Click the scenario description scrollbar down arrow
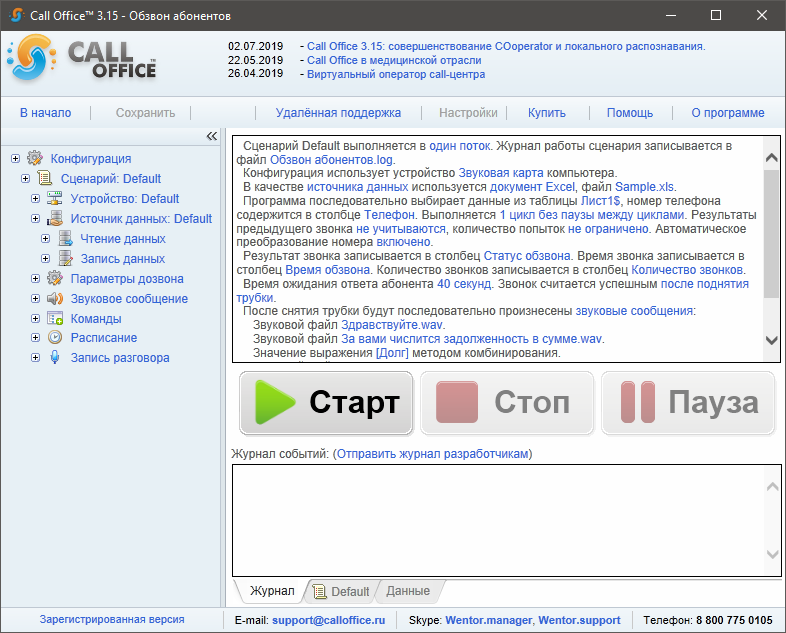Image resolution: width=786 pixels, height=633 pixels. point(771,341)
